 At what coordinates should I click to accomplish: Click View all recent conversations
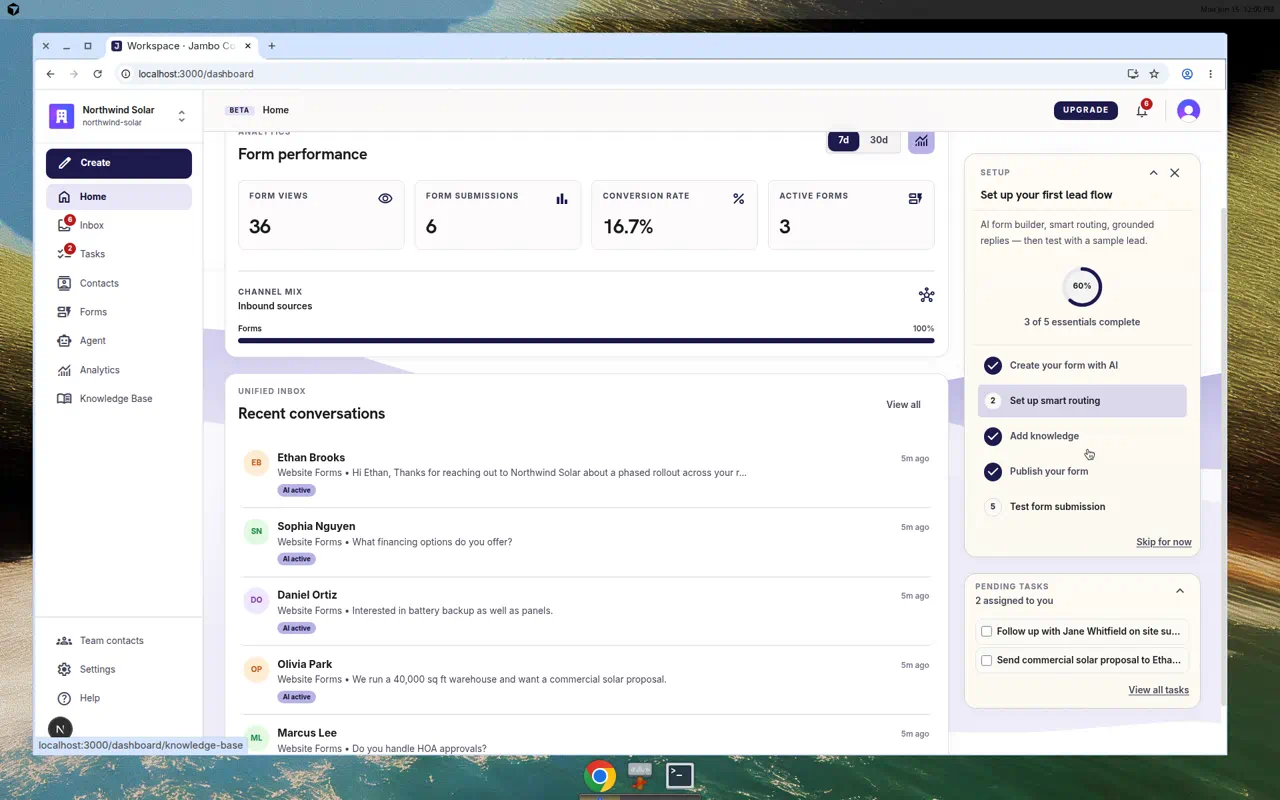pyautogui.click(x=903, y=405)
